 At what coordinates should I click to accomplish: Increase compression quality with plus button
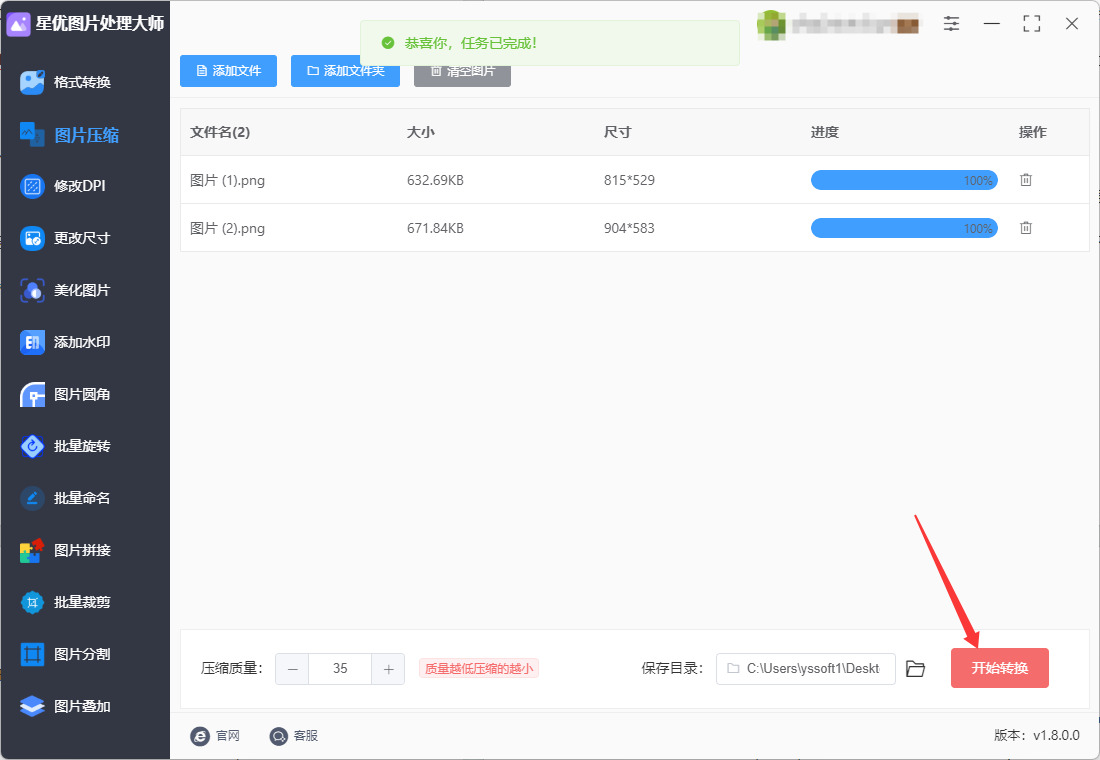388,669
